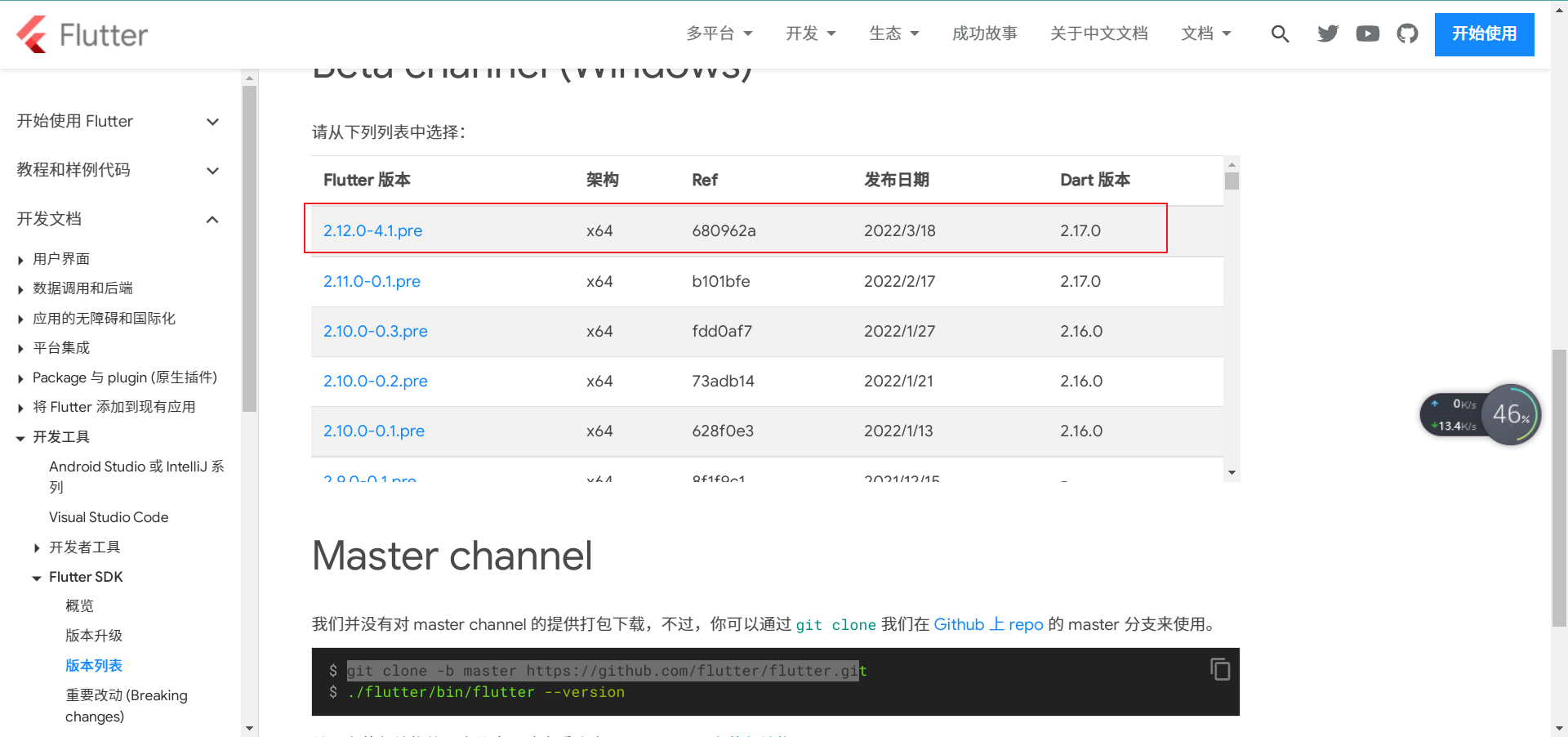Open Visual Studio Code sidebar page
Screen dimensions: 1568x737
click(x=109, y=517)
